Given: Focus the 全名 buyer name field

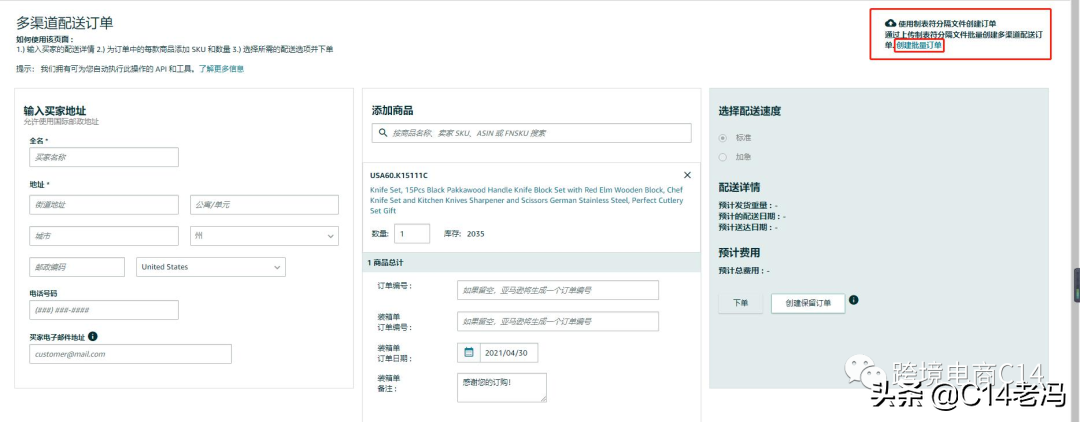Looking at the screenshot, I should coord(104,157).
